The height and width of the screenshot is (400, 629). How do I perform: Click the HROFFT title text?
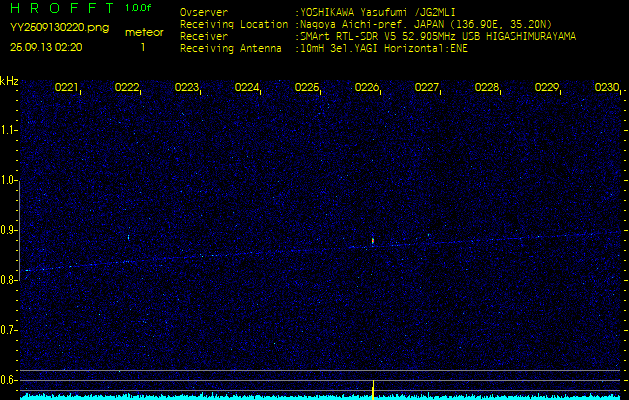point(59,8)
